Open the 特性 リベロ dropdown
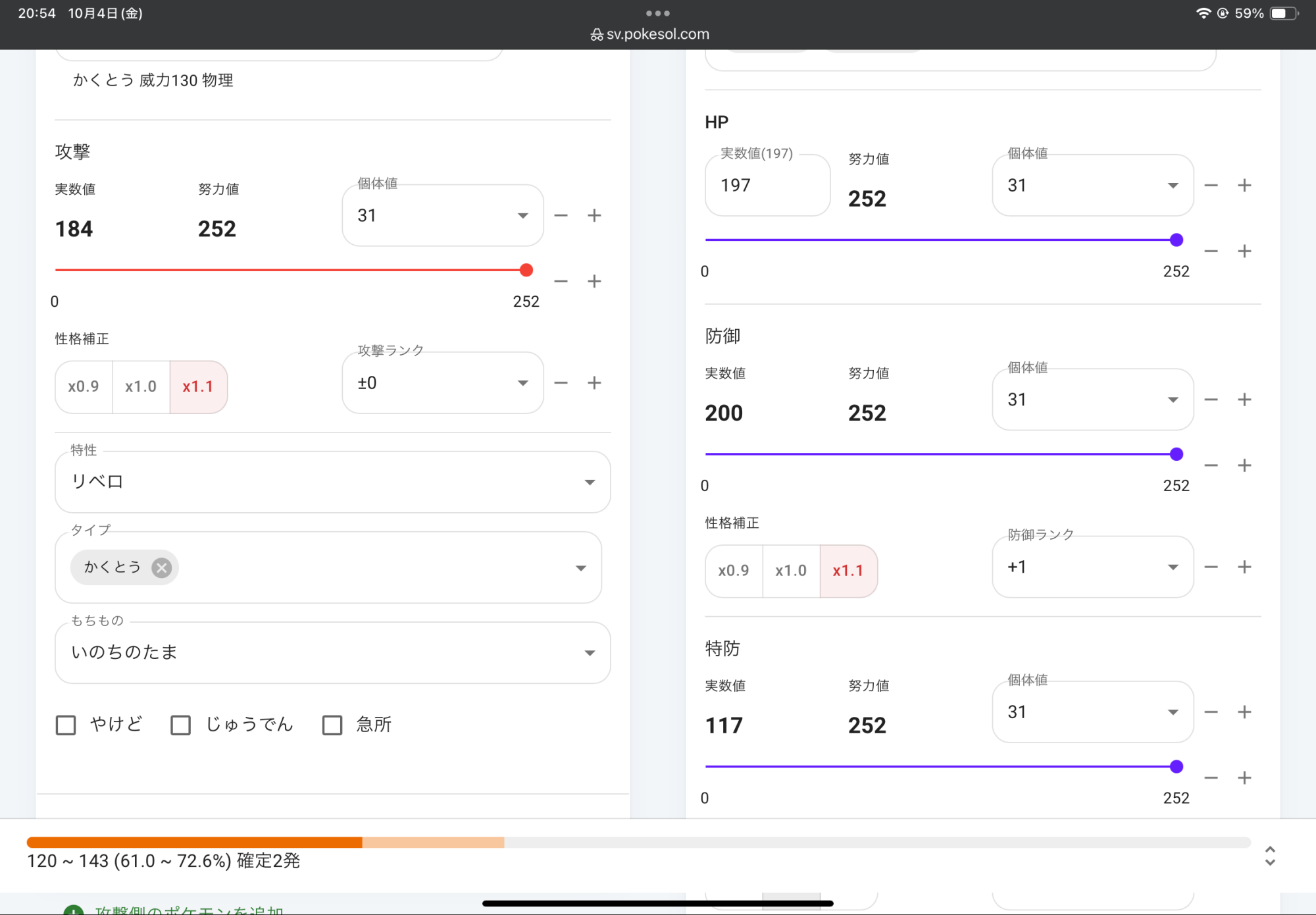1316x915 pixels. click(332, 482)
